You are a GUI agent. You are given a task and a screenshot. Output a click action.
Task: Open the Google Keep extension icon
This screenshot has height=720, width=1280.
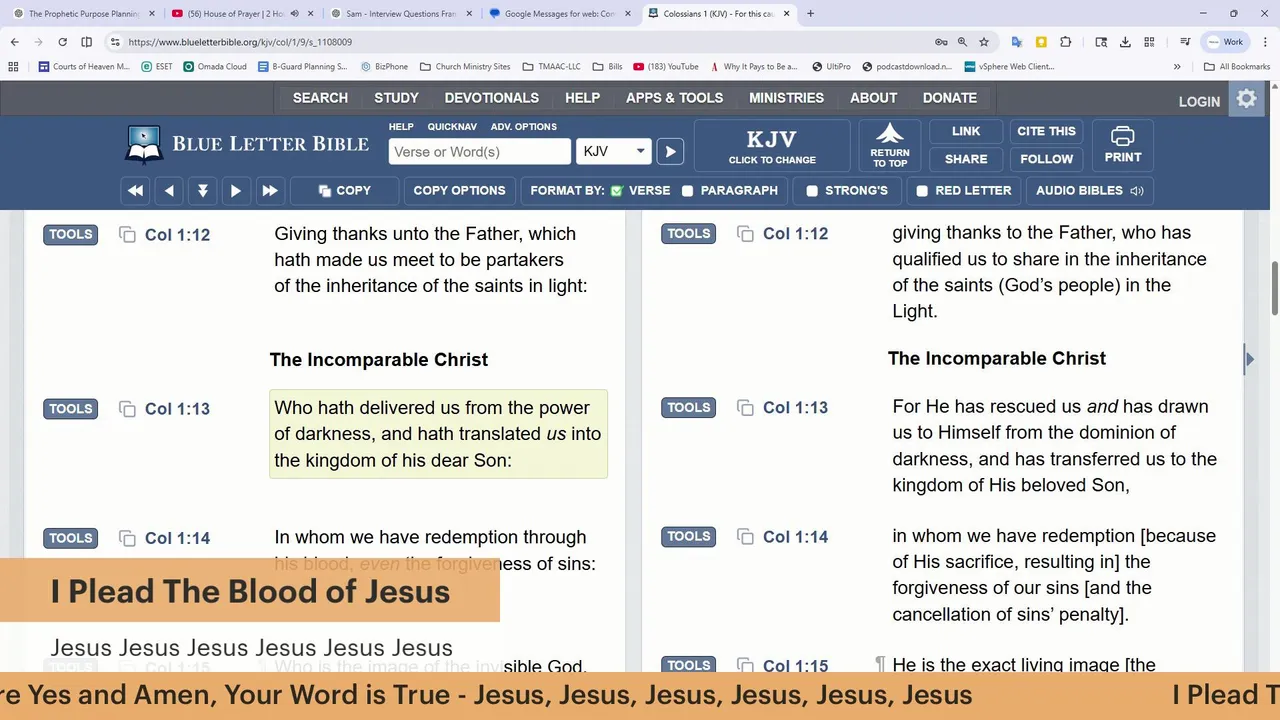(x=1041, y=42)
